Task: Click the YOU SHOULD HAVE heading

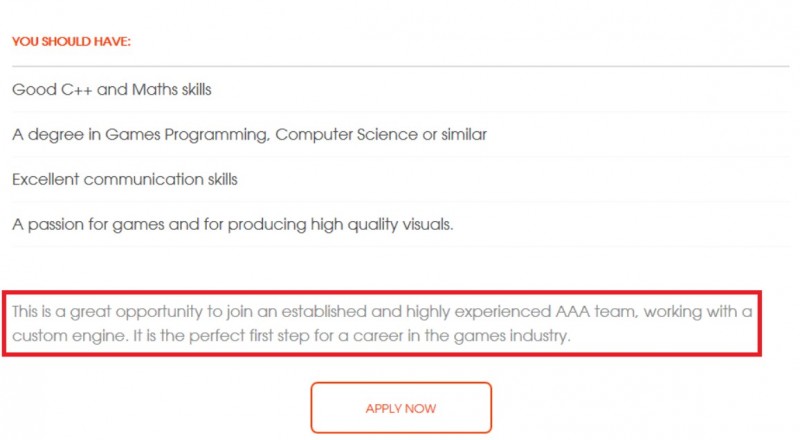Action: click(71, 41)
